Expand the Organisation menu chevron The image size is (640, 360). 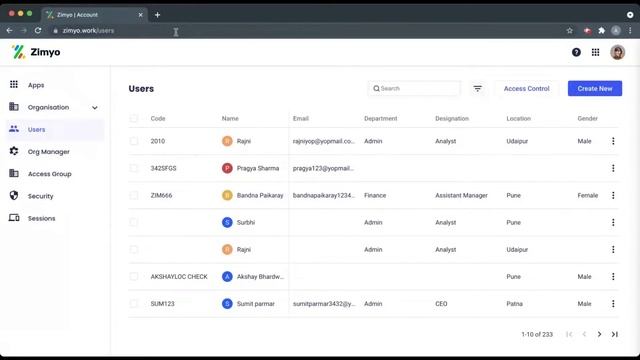click(x=95, y=108)
